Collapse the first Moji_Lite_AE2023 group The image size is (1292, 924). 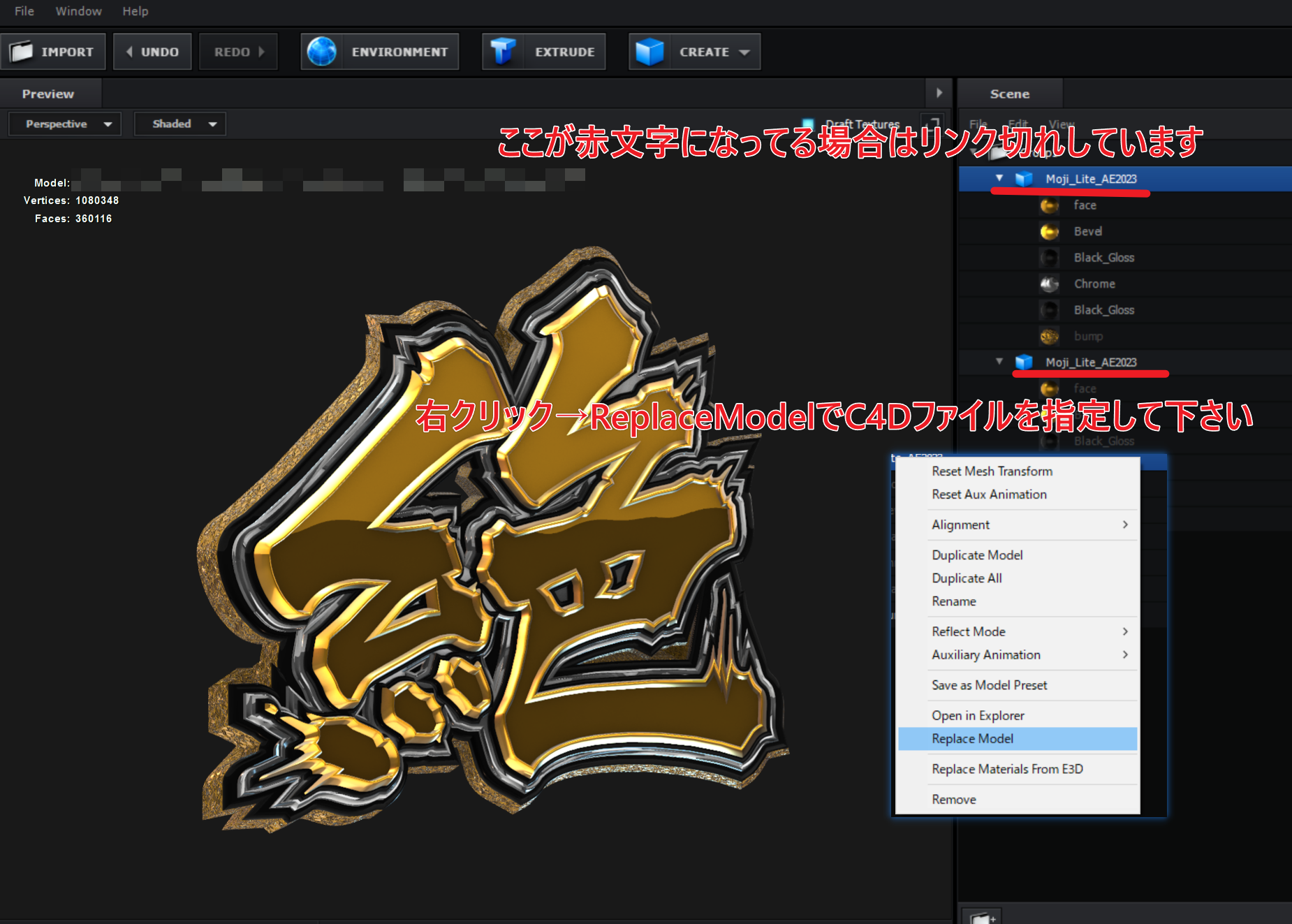tap(1000, 178)
